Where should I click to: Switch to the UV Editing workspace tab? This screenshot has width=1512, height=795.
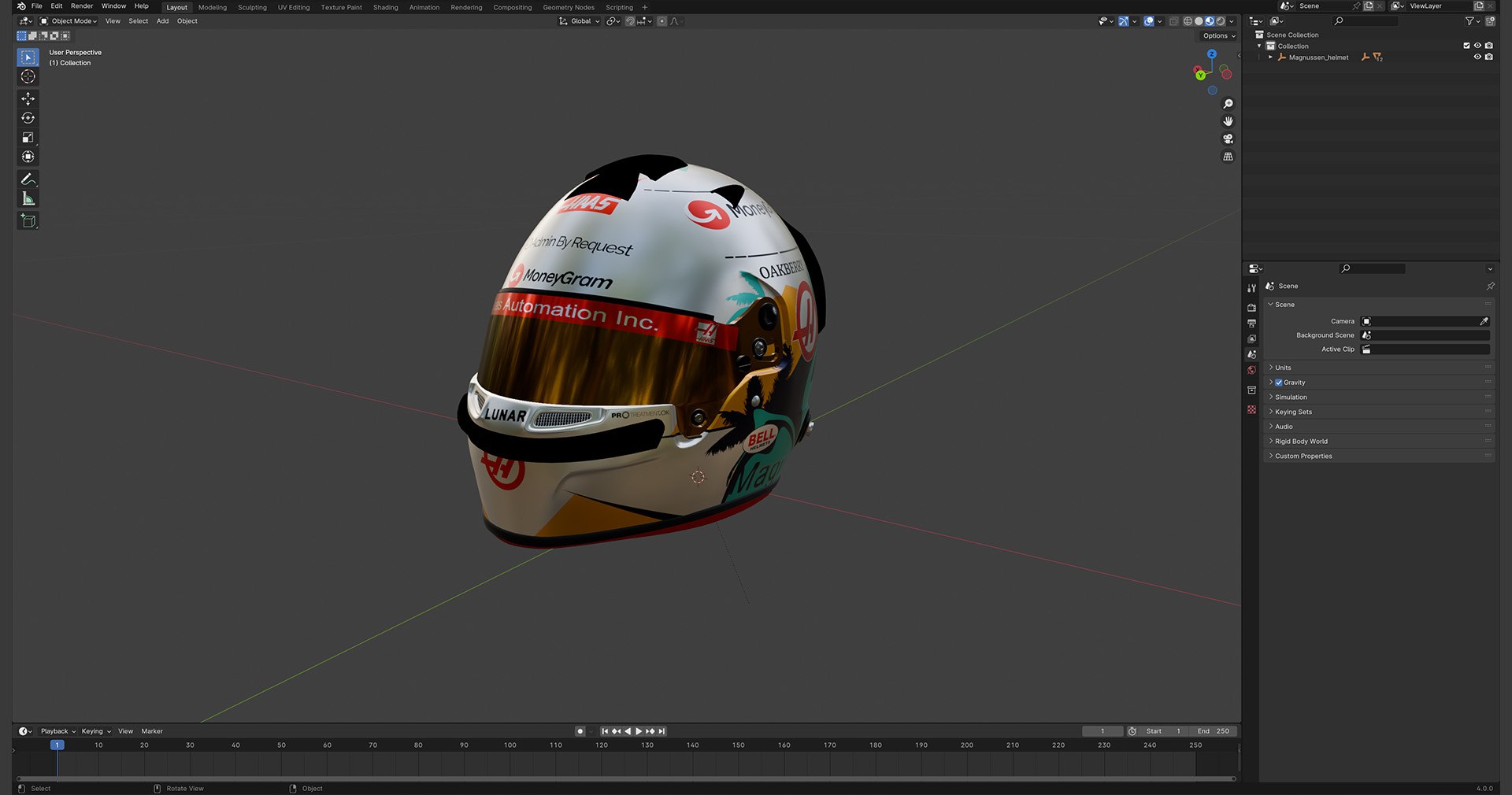tap(294, 7)
